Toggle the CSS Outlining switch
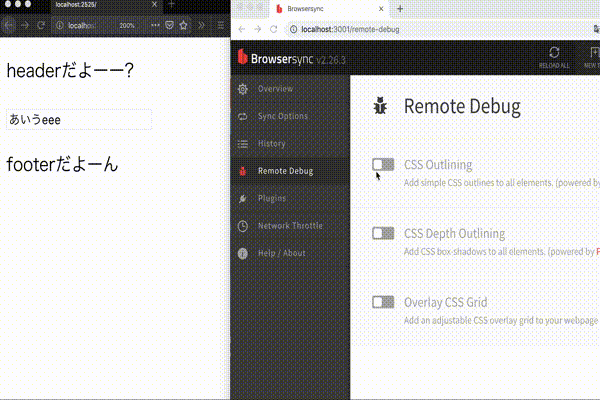The height and width of the screenshot is (400, 600). click(383, 165)
